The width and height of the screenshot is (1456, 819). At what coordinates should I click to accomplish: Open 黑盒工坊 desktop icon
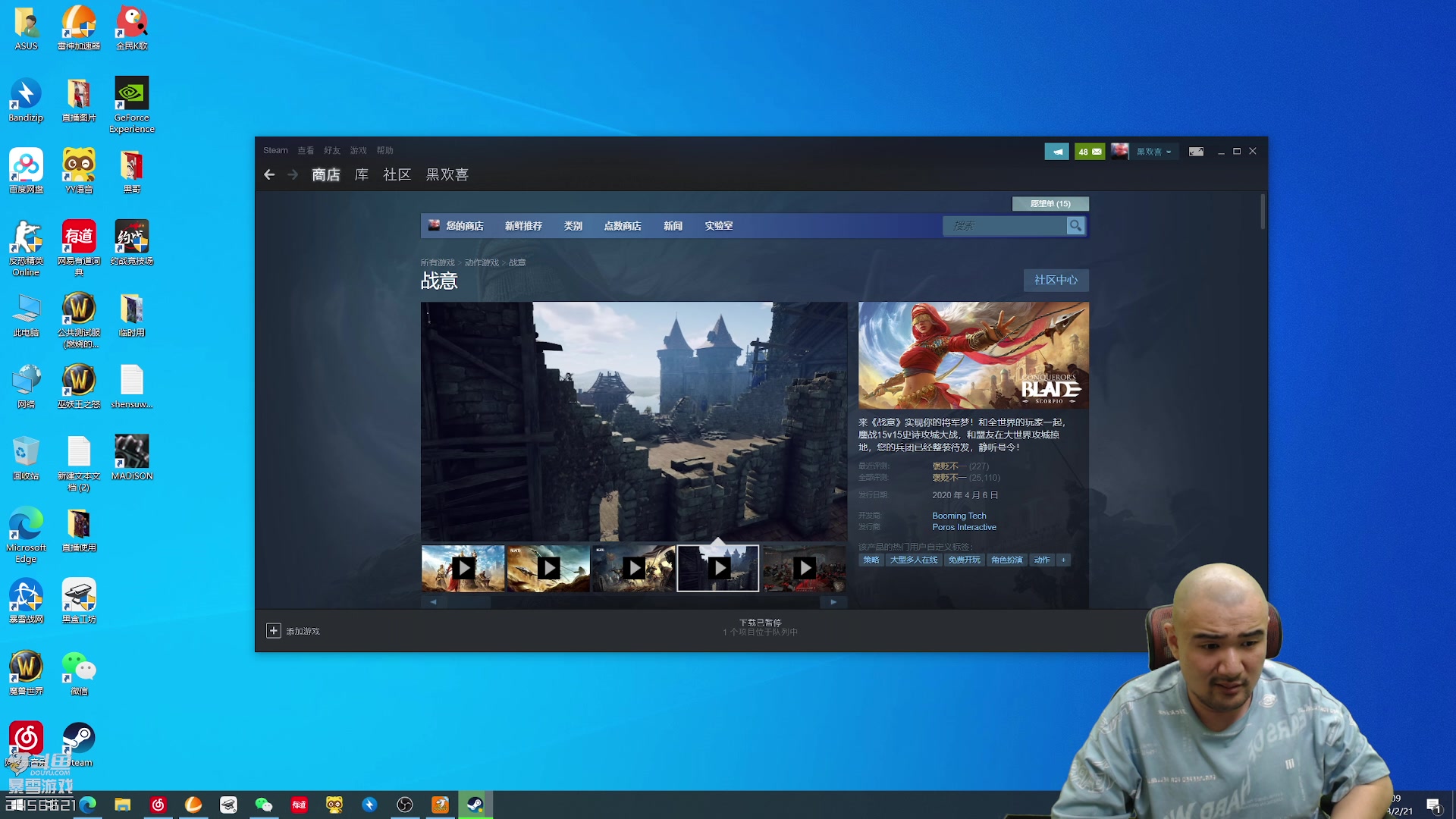[79, 601]
